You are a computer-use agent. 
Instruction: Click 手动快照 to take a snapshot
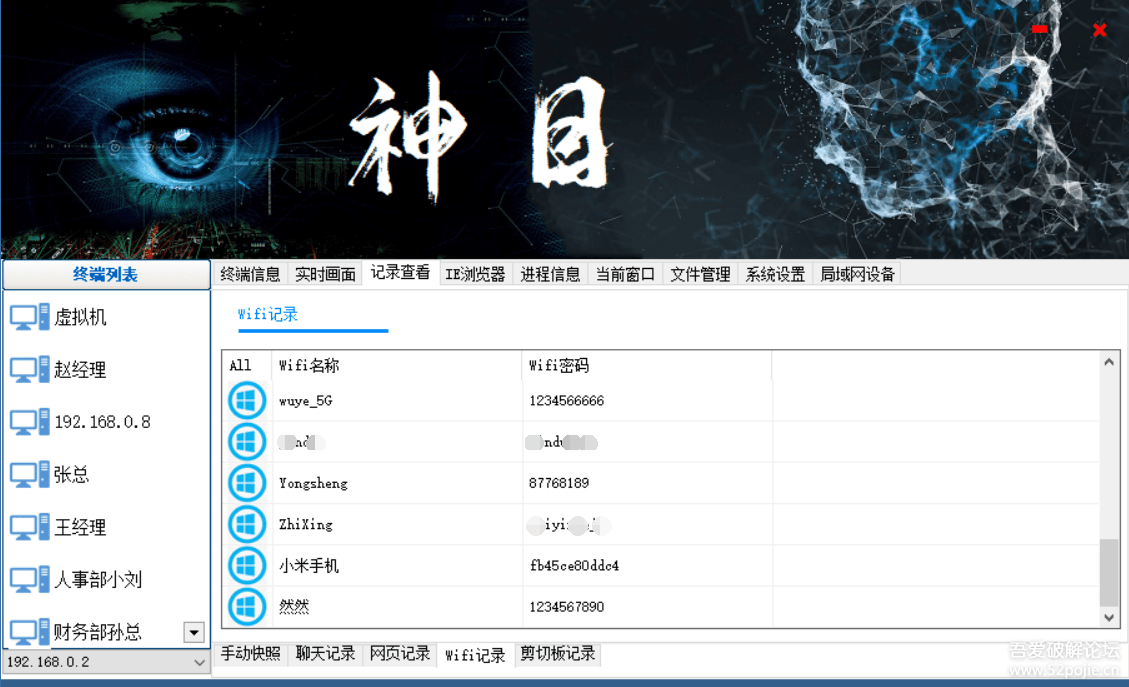click(249, 653)
